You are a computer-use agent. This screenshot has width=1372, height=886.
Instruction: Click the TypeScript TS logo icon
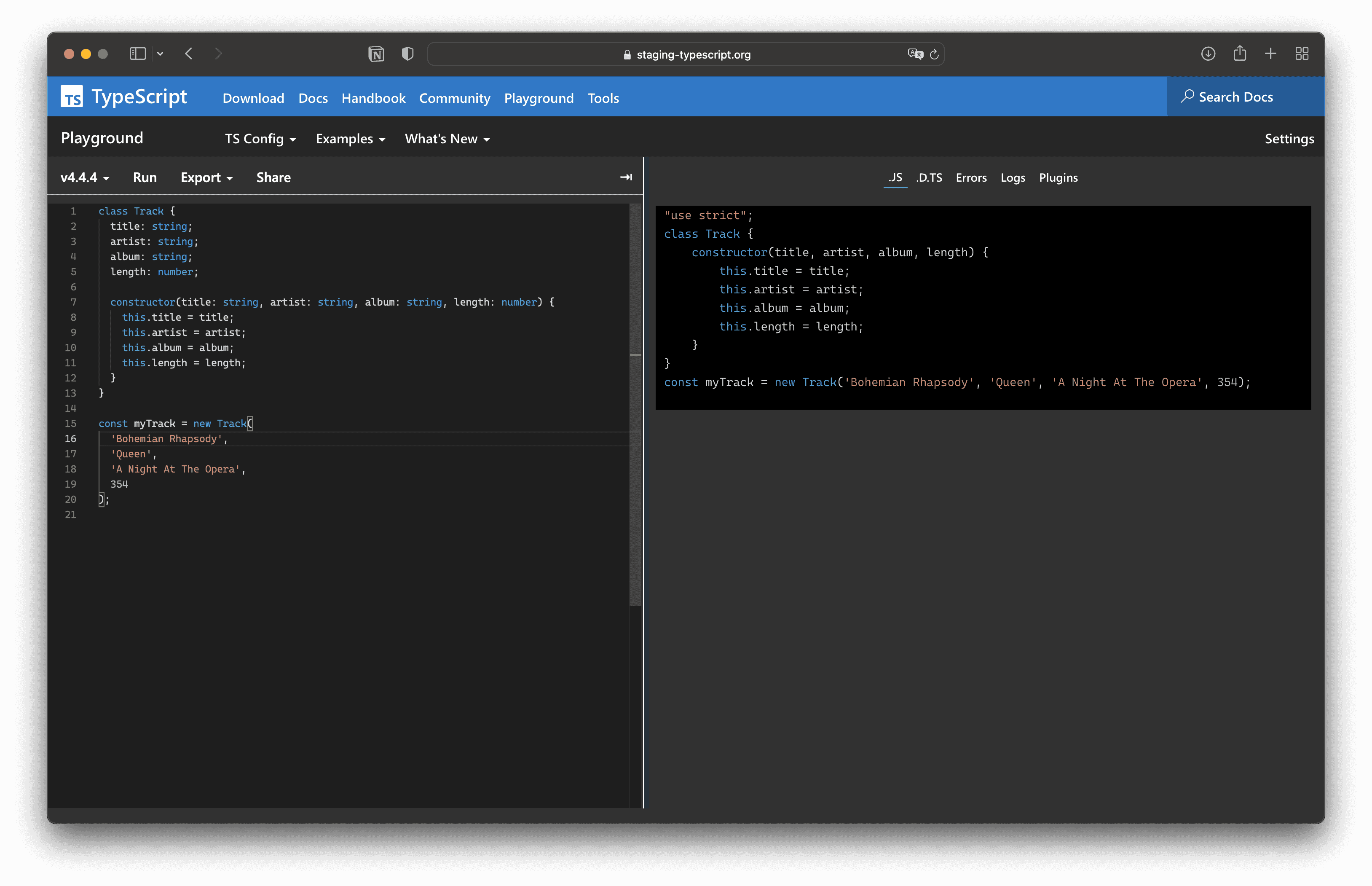pos(72,97)
